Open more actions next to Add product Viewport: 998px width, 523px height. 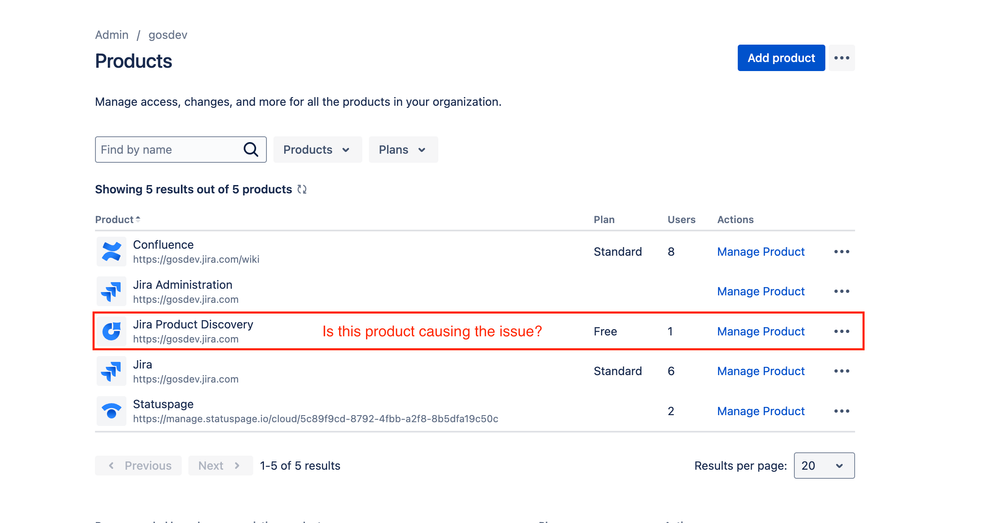pos(842,58)
